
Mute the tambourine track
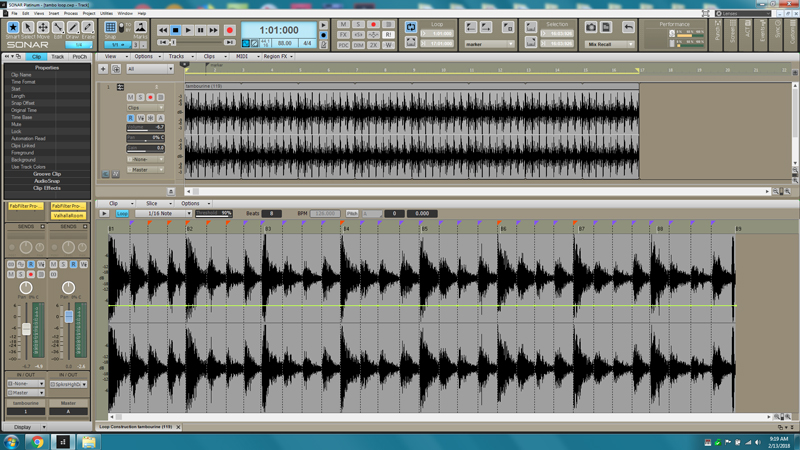tap(131, 98)
